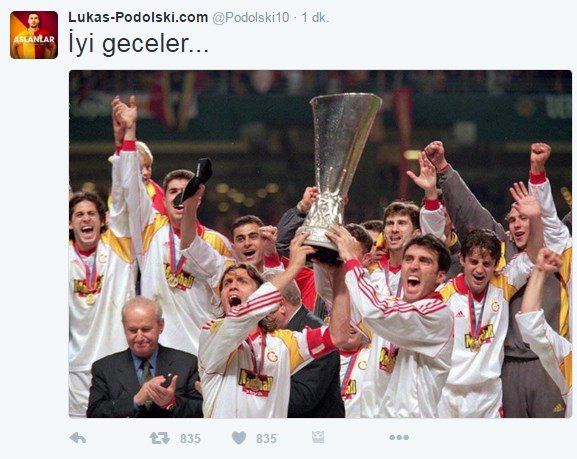Like the tweet with the heart icon
Screen dimensions: 577x459
coord(239,438)
